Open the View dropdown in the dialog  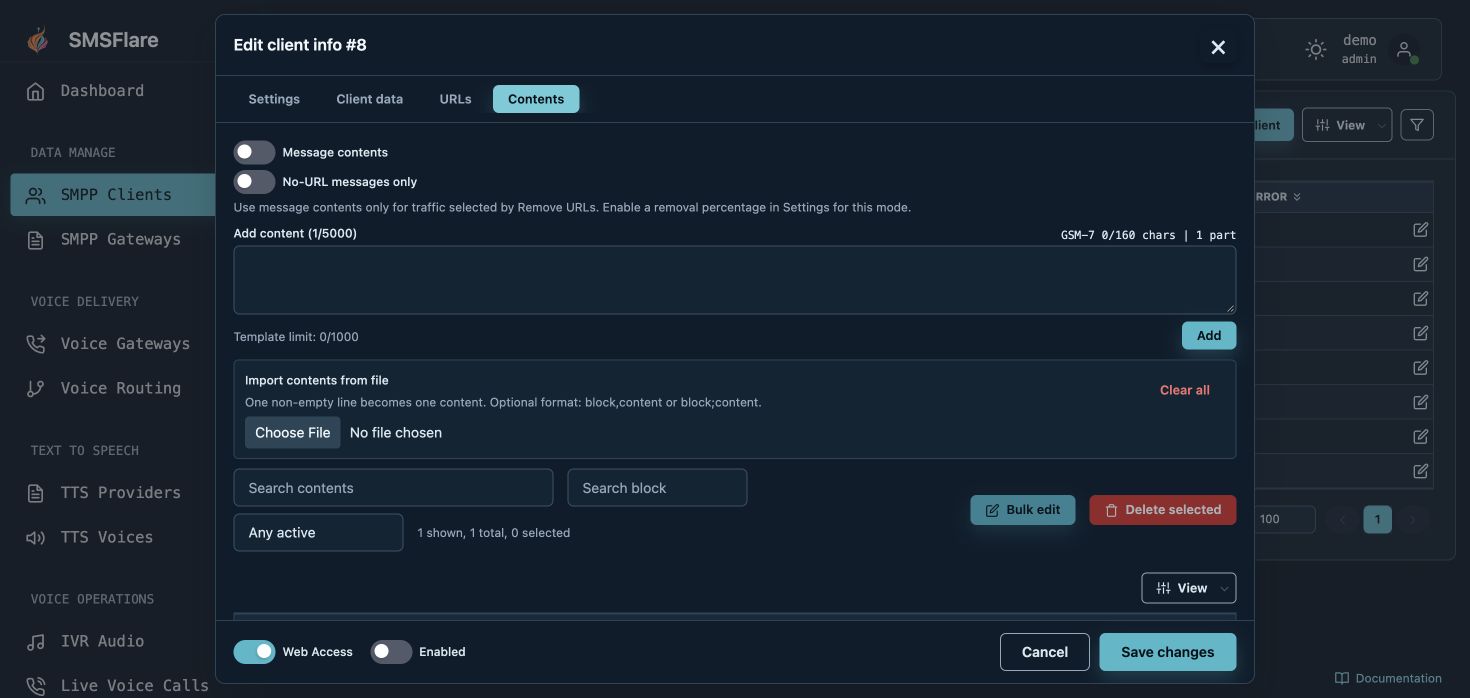(1188, 588)
